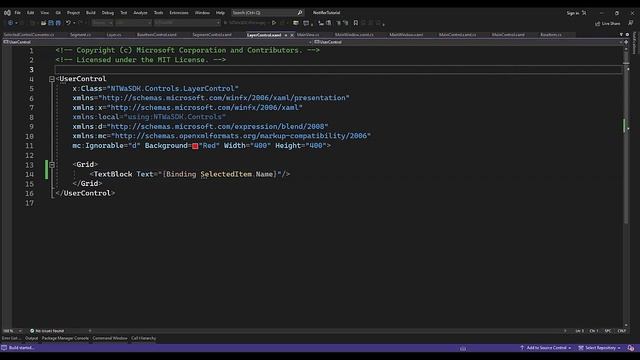Click the Live Share button
Image resolution: width=640 pixels, height=360 pixels.
click(607, 24)
